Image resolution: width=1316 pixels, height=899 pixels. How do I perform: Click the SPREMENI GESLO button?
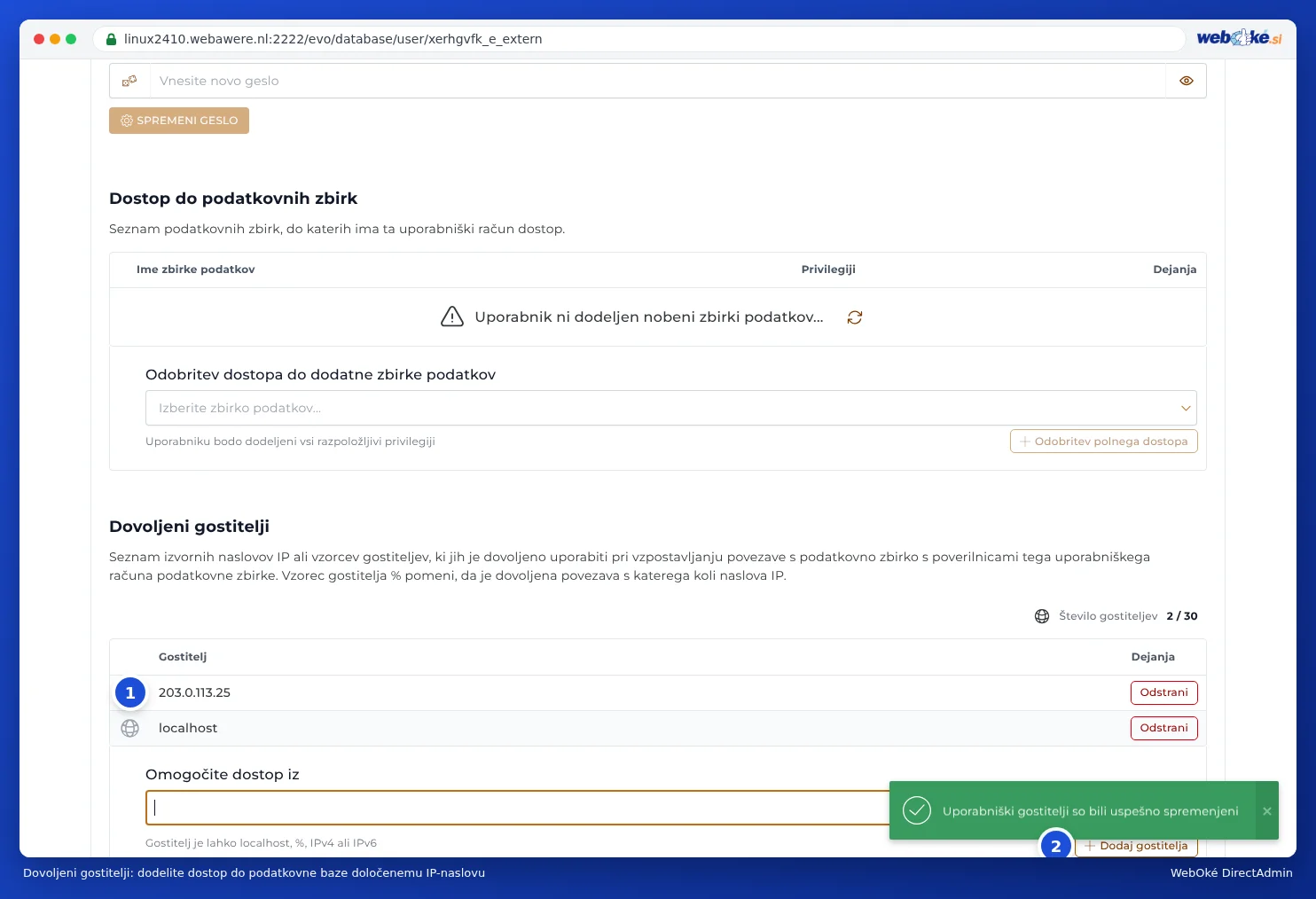click(x=179, y=121)
